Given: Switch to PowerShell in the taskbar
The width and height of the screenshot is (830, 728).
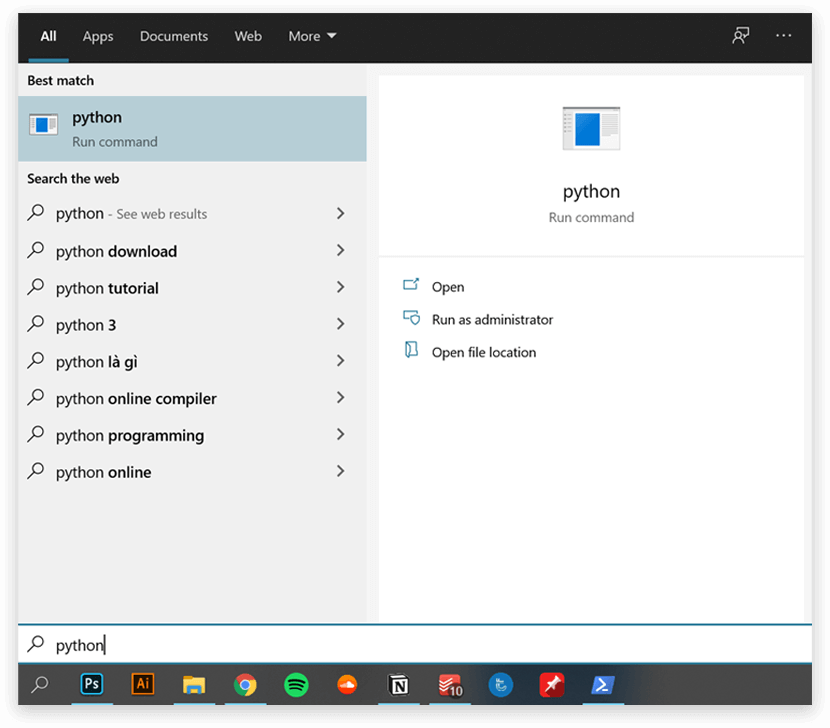Looking at the screenshot, I should tap(603, 685).
